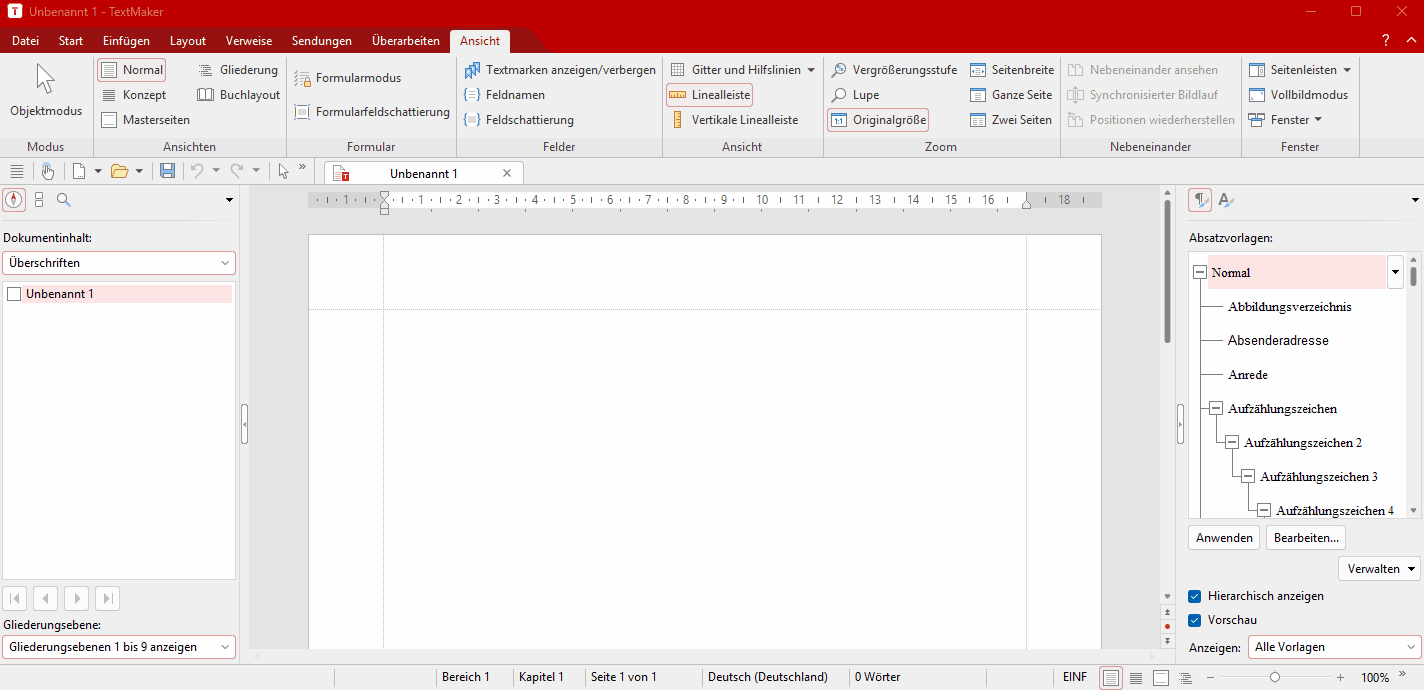Select Absenderadresse paragraph style
This screenshot has height=690, width=1424.
pyautogui.click(x=1278, y=341)
